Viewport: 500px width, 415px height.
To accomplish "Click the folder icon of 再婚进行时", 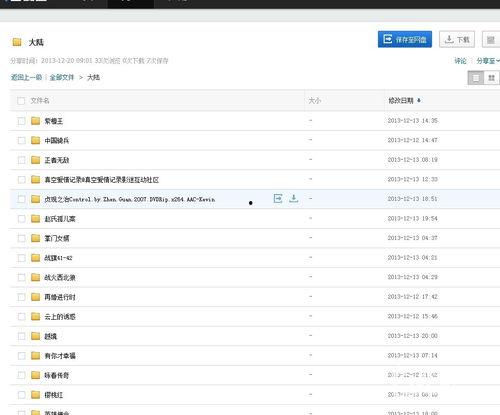I will (x=36, y=297).
